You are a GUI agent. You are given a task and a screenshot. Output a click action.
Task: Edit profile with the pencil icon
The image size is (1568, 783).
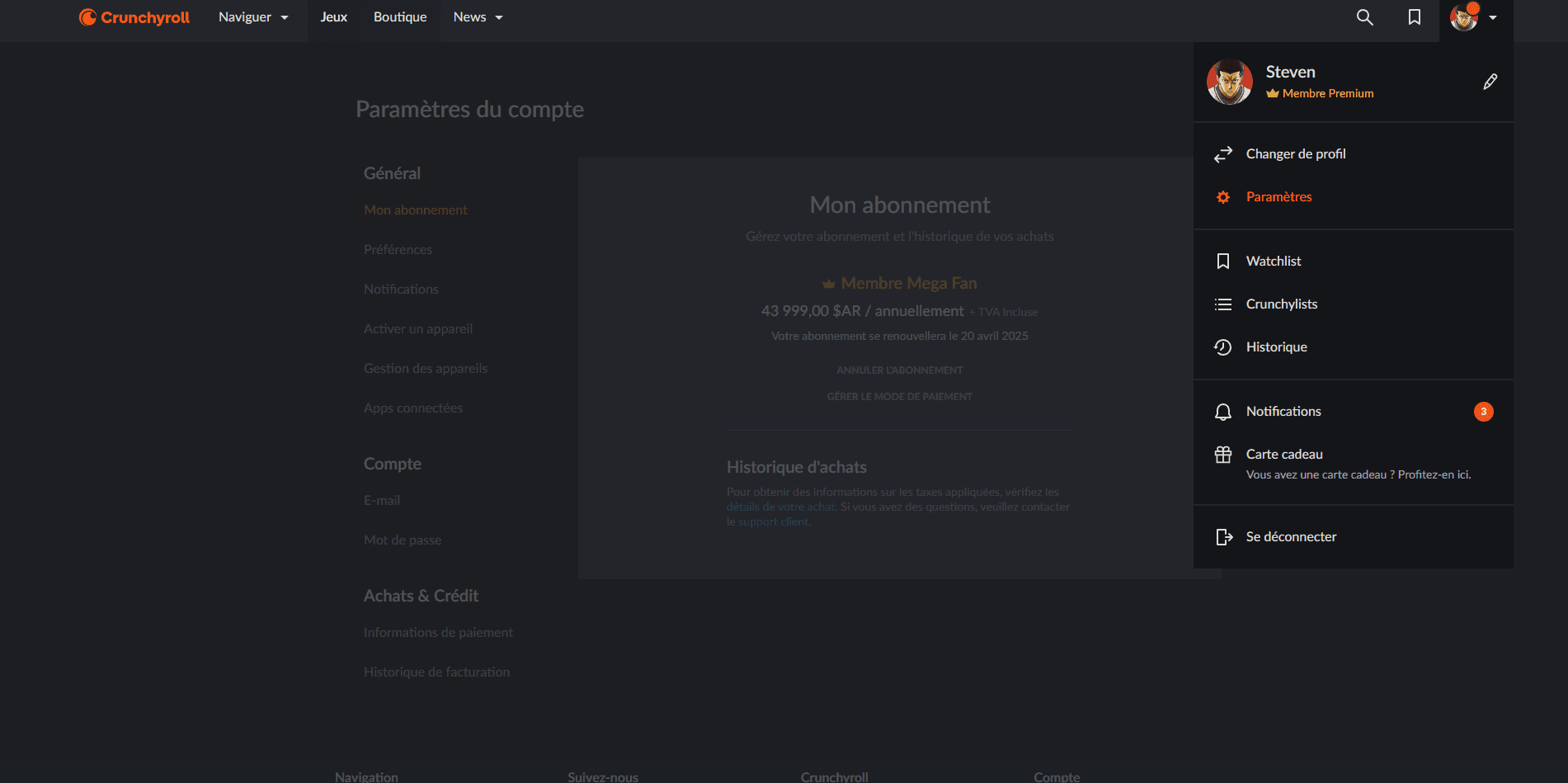(1490, 82)
